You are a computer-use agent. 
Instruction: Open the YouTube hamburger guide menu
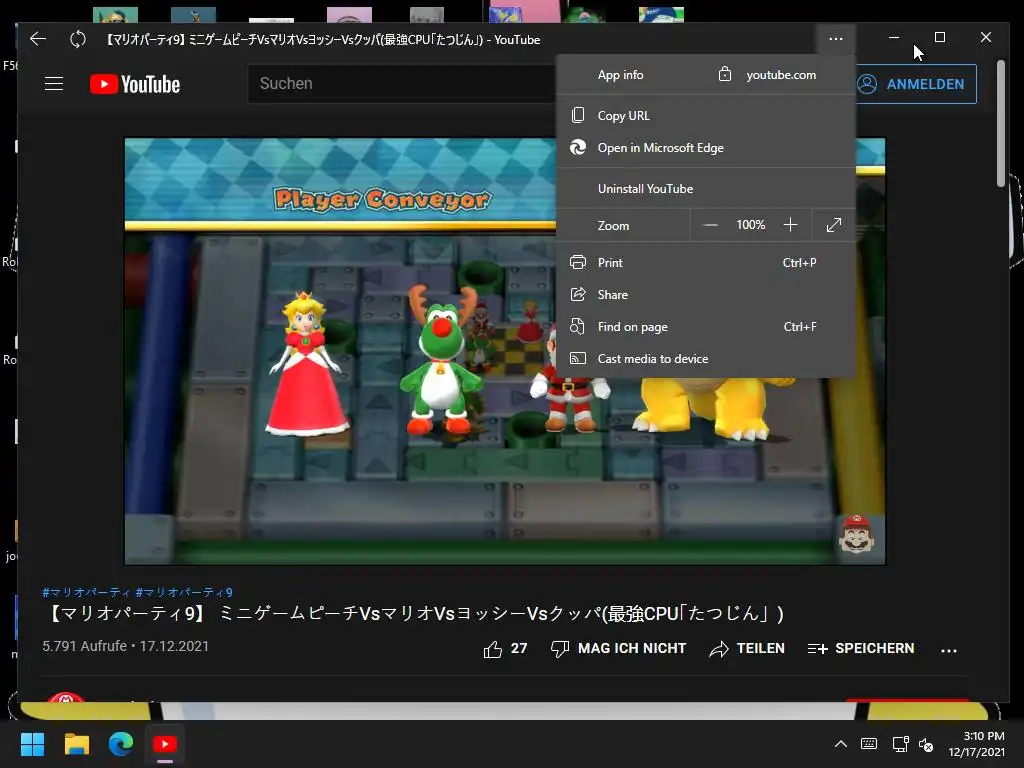tap(54, 84)
